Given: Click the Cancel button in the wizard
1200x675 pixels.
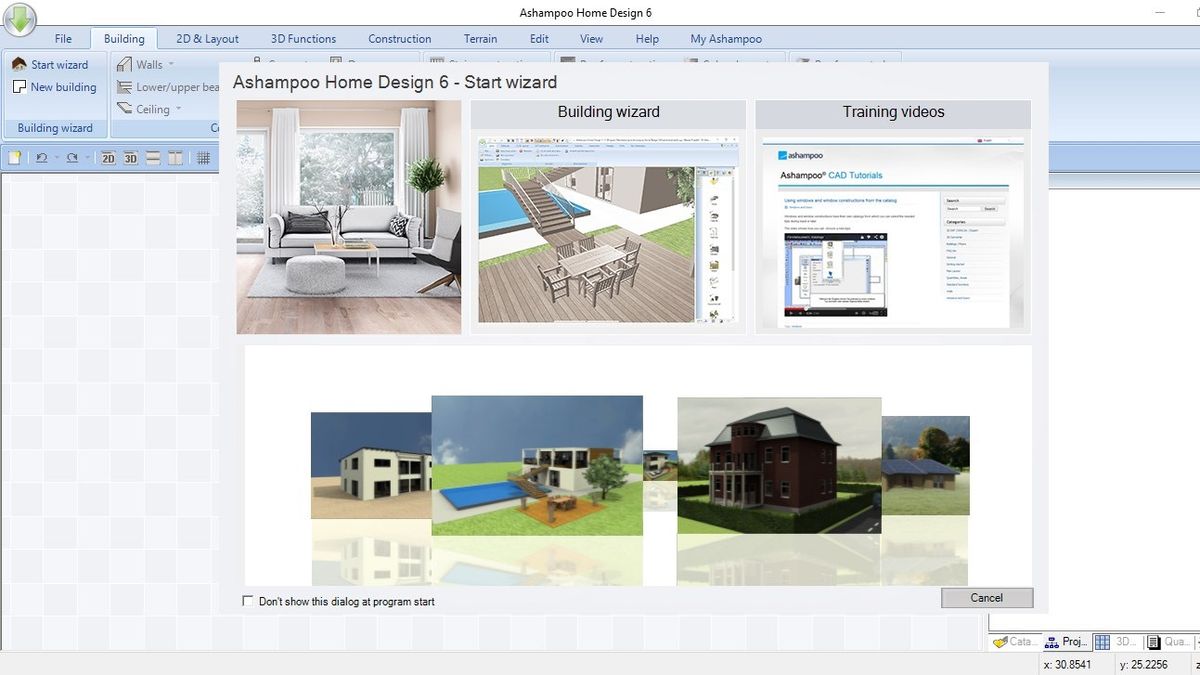Looking at the screenshot, I should click(x=986, y=597).
